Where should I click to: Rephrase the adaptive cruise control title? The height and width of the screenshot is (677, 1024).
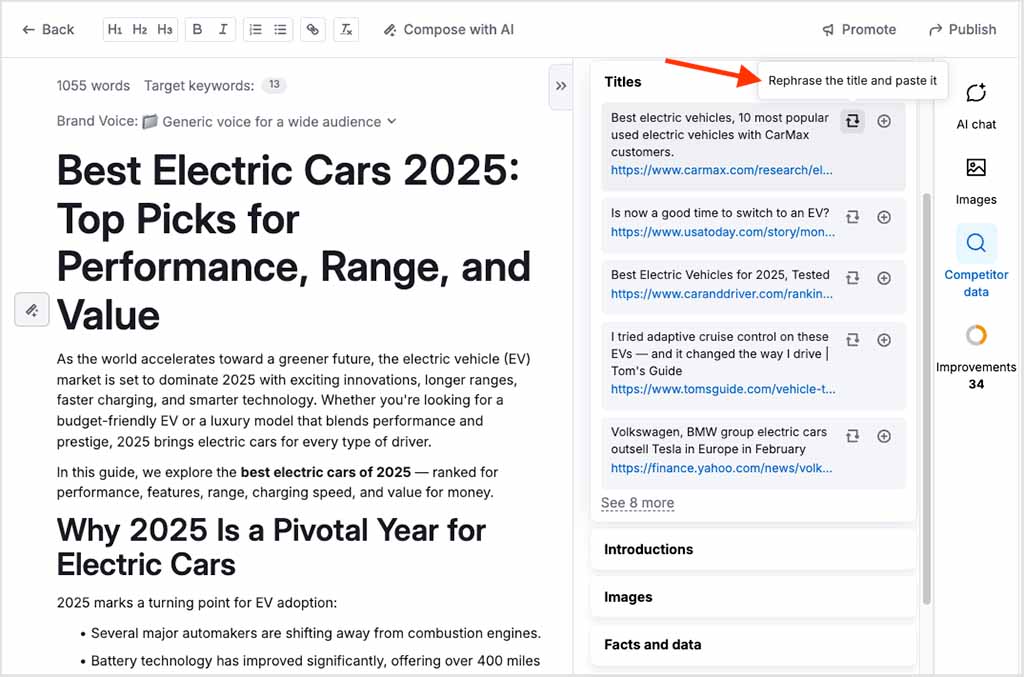[x=852, y=340]
